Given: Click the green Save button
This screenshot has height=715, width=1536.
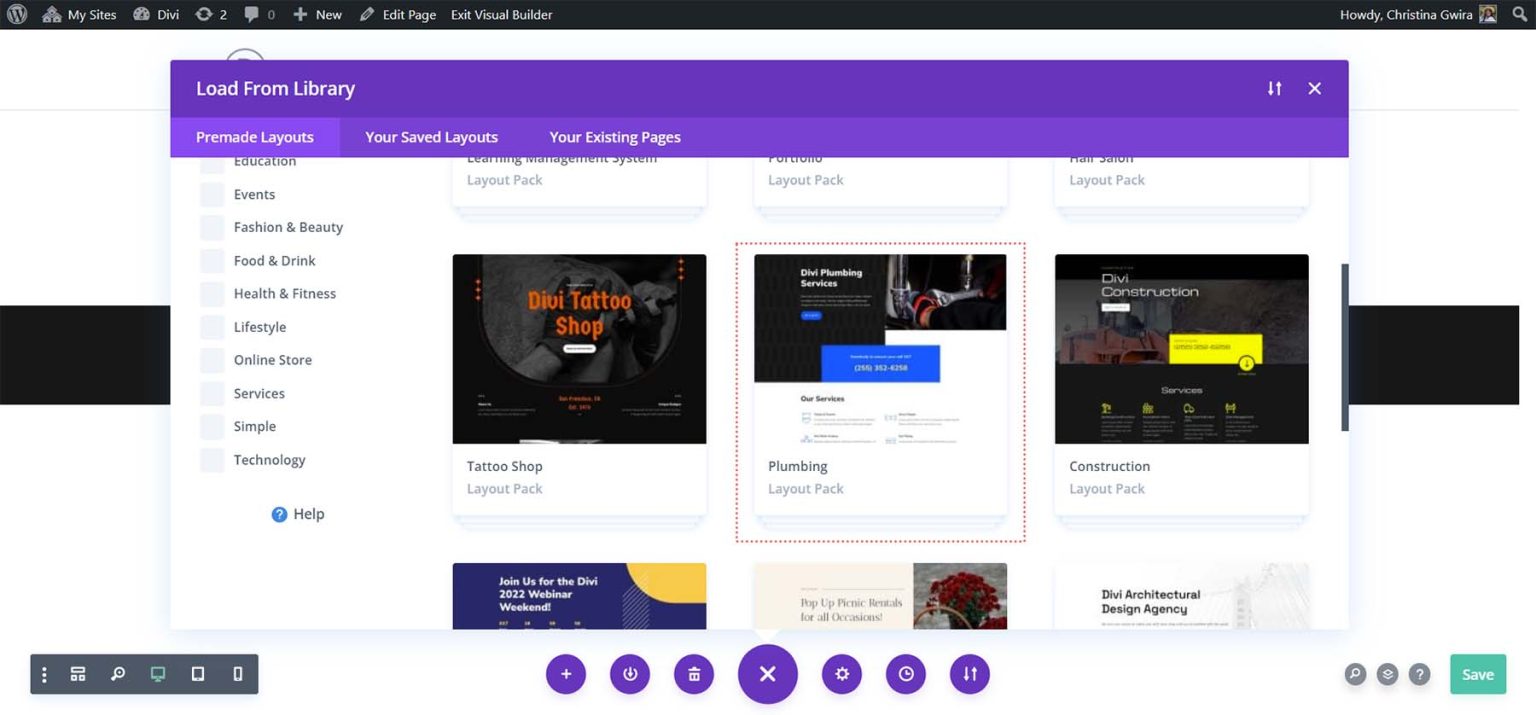Looking at the screenshot, I should (1477, 674).
